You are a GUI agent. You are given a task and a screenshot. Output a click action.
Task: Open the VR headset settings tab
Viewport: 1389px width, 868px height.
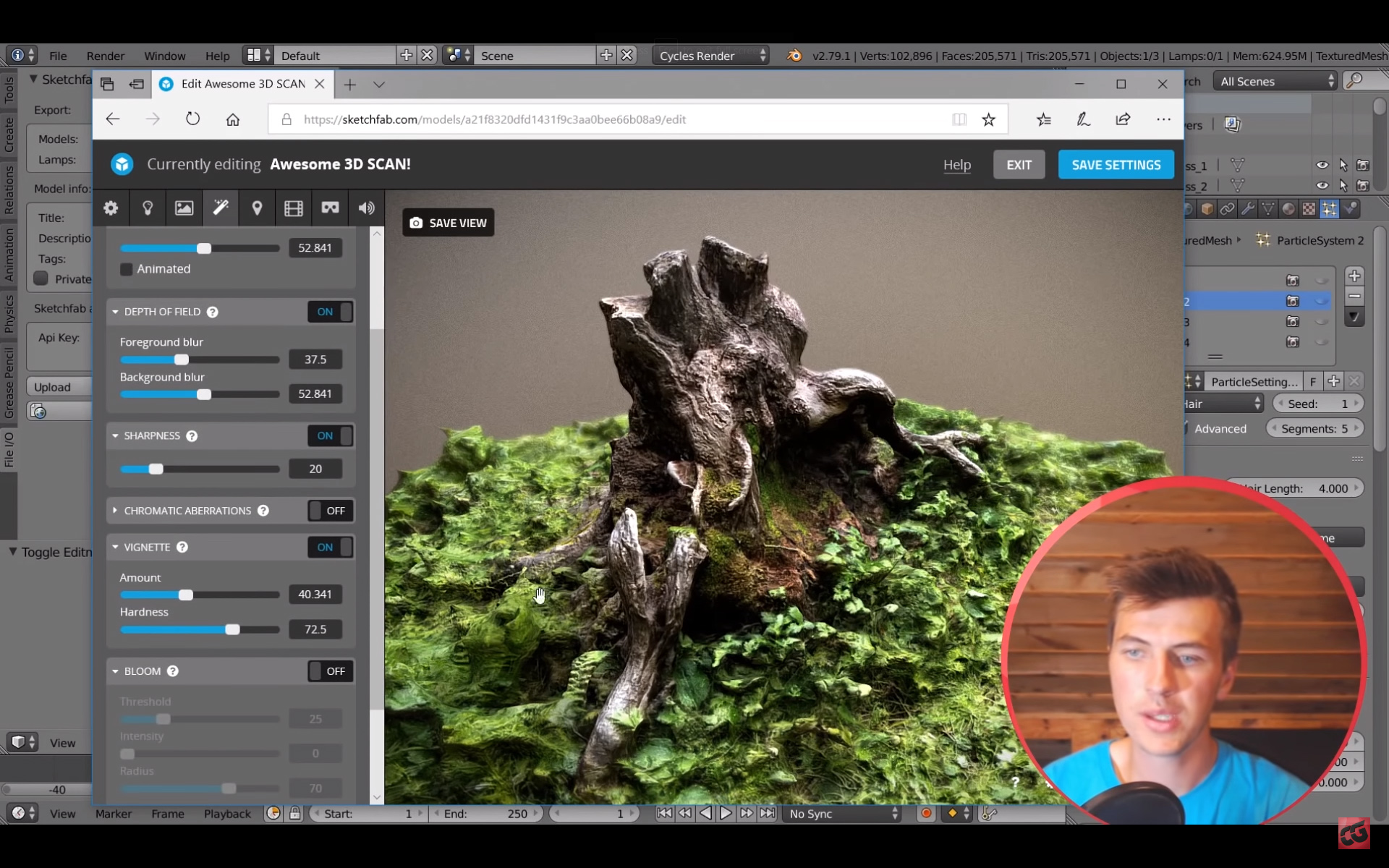click(x=330, y=208)
